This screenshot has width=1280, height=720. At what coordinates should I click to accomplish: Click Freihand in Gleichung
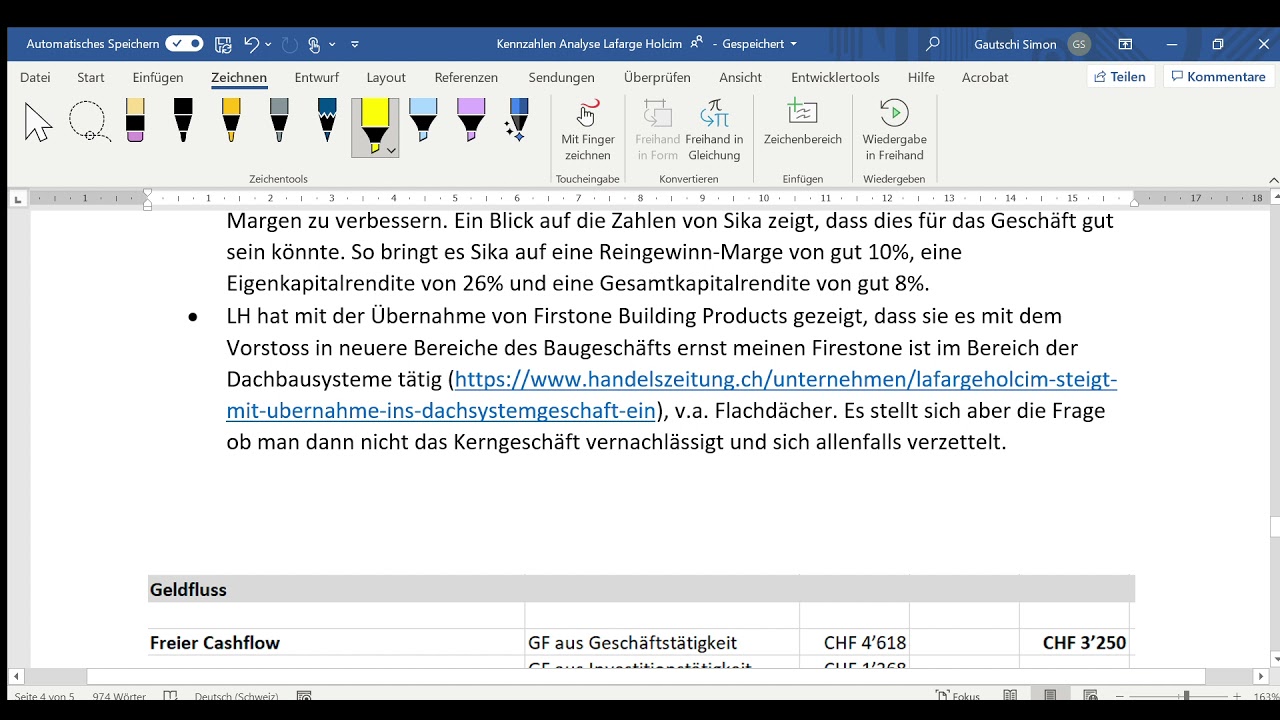pos(714,130)
